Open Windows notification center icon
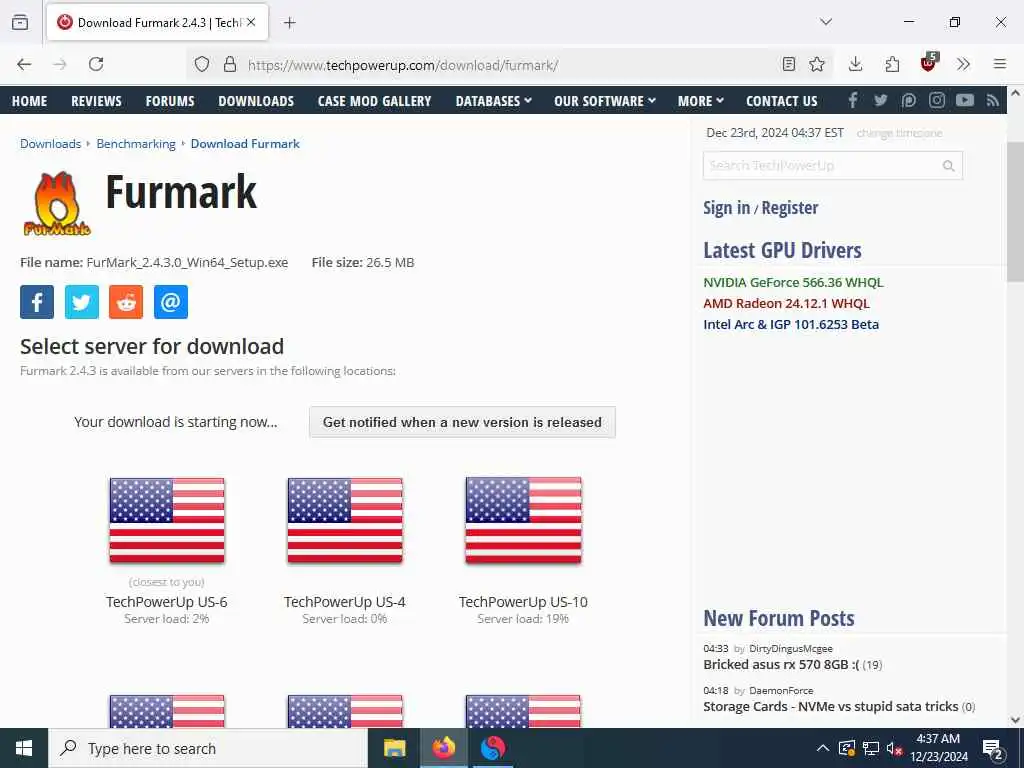 pyautogui.click(x=993, y=748)
